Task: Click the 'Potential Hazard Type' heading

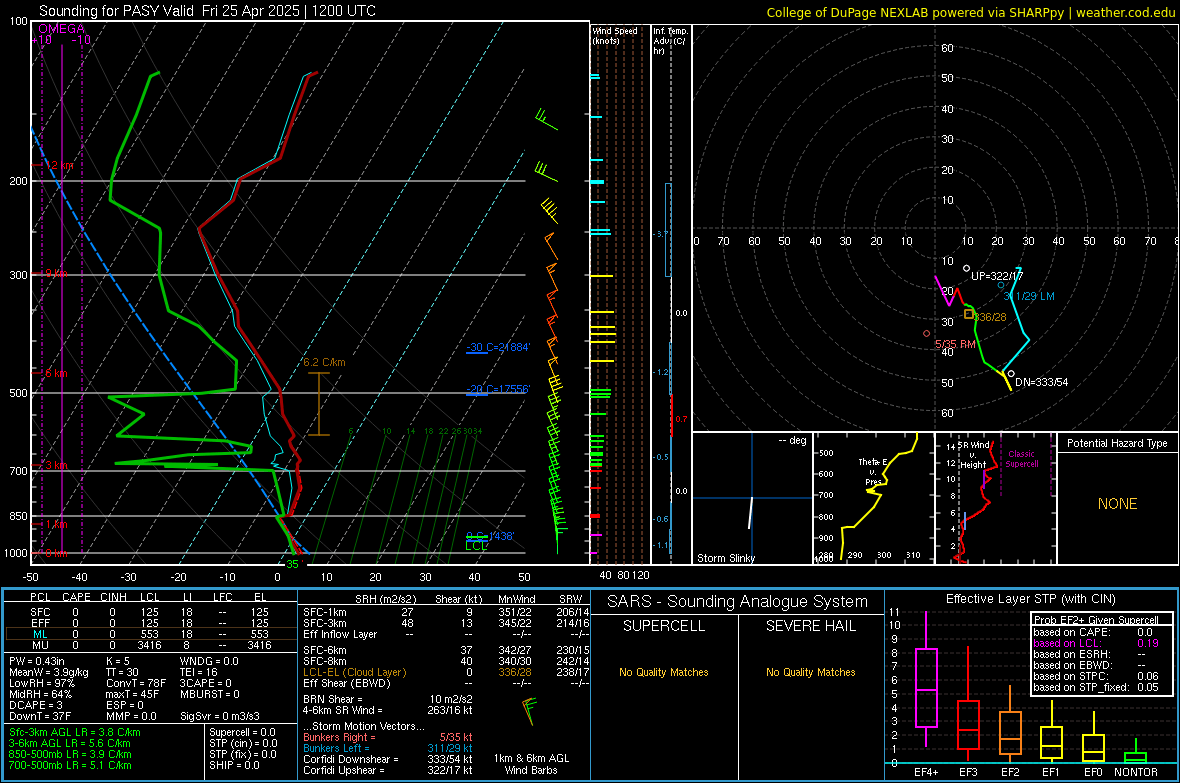Action: coord(1117,443)
